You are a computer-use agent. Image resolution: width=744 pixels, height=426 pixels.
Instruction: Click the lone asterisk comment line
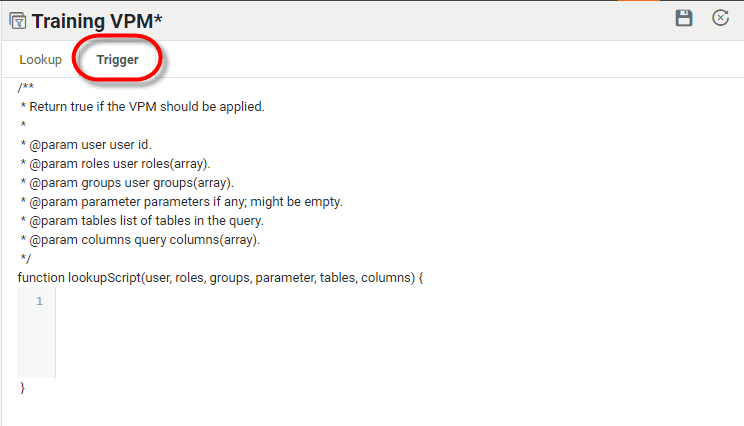point(23,125)
